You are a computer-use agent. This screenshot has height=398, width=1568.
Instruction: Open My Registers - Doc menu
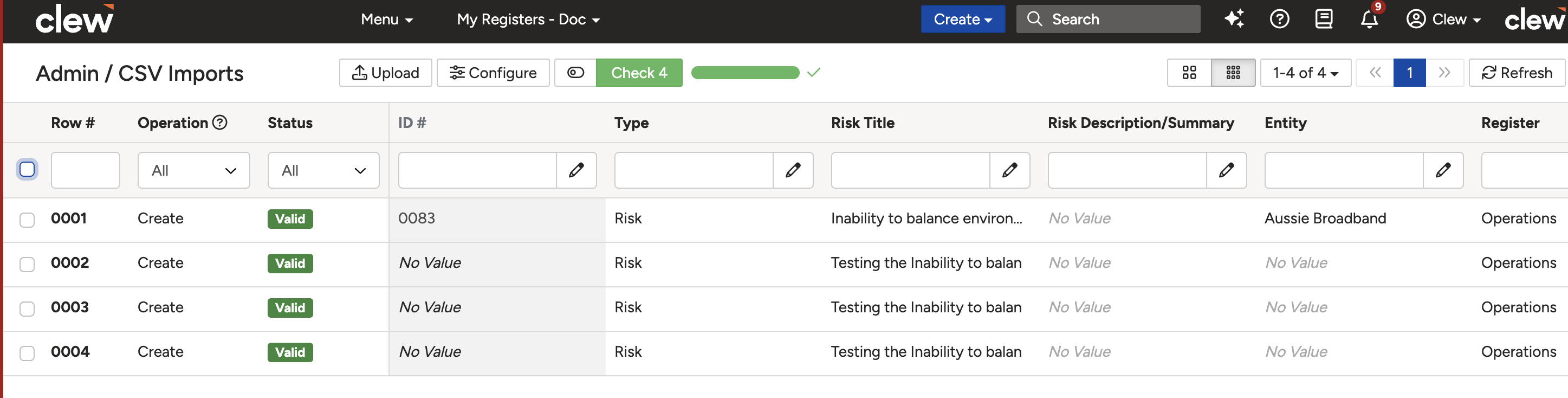coord(528,20)
